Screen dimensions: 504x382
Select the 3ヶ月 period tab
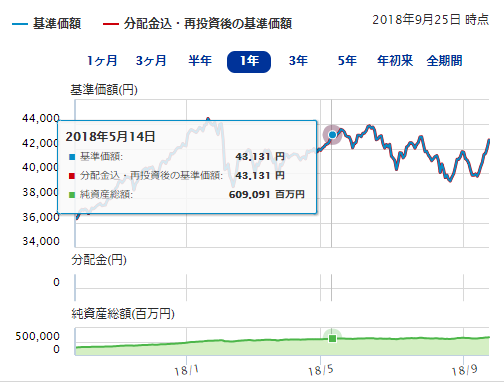point(151,61)
